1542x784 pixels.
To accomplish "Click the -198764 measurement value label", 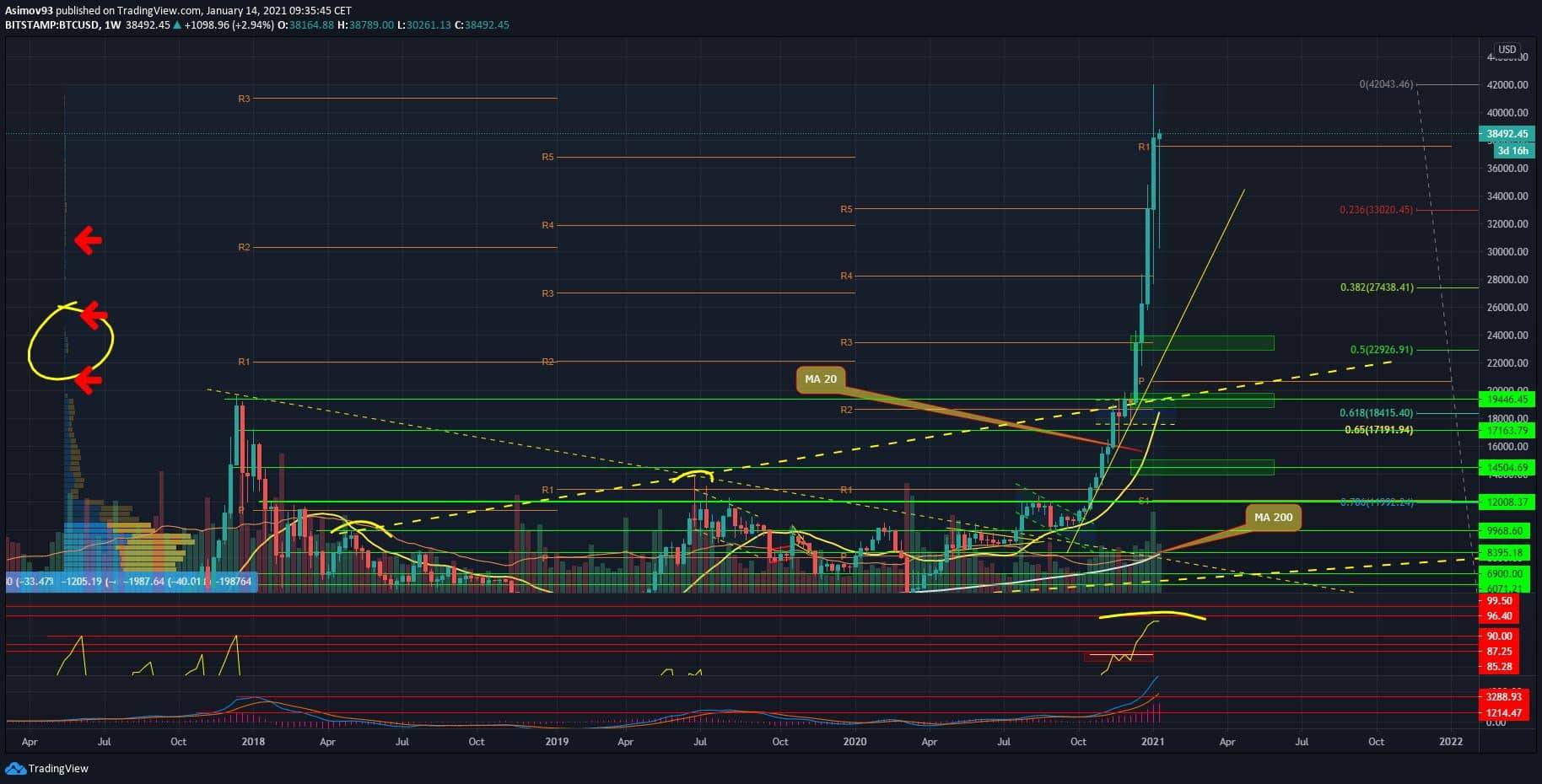I will pos(234,582).
